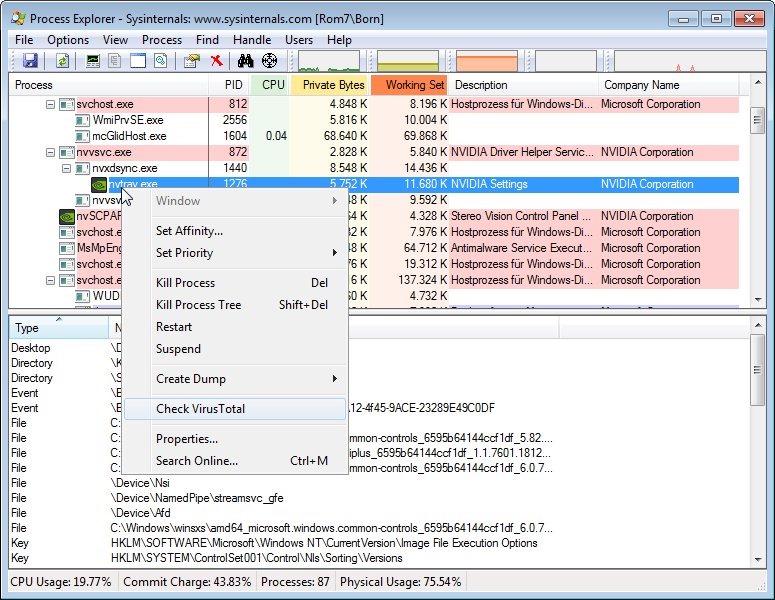Image resolution: width=775 pixels, height=600 pixels.
Task: Sort by Company Name column header
Action: pyautogui.click(x=668, y=85)
